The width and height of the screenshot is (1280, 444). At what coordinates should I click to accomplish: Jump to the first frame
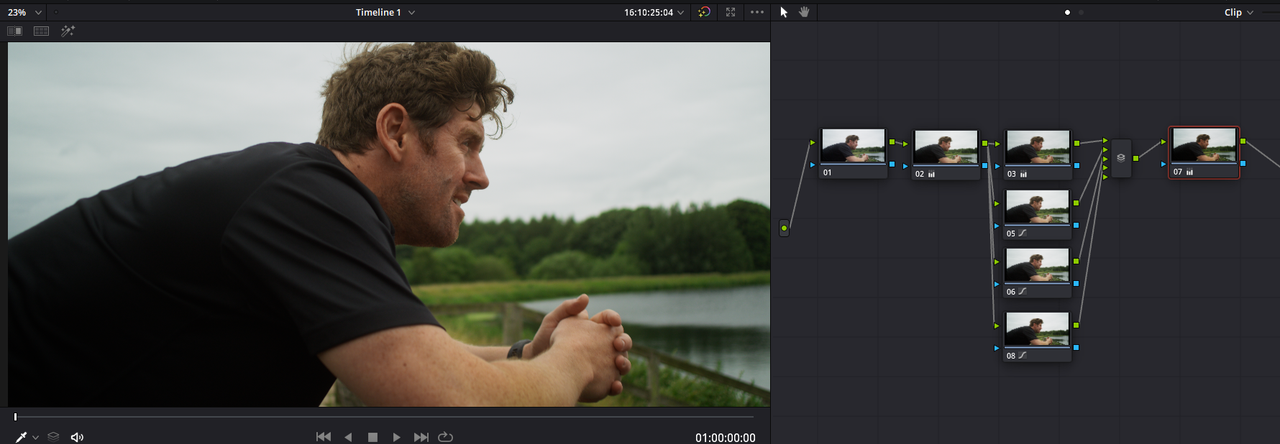pyautogui.click(x=324, y=437)
